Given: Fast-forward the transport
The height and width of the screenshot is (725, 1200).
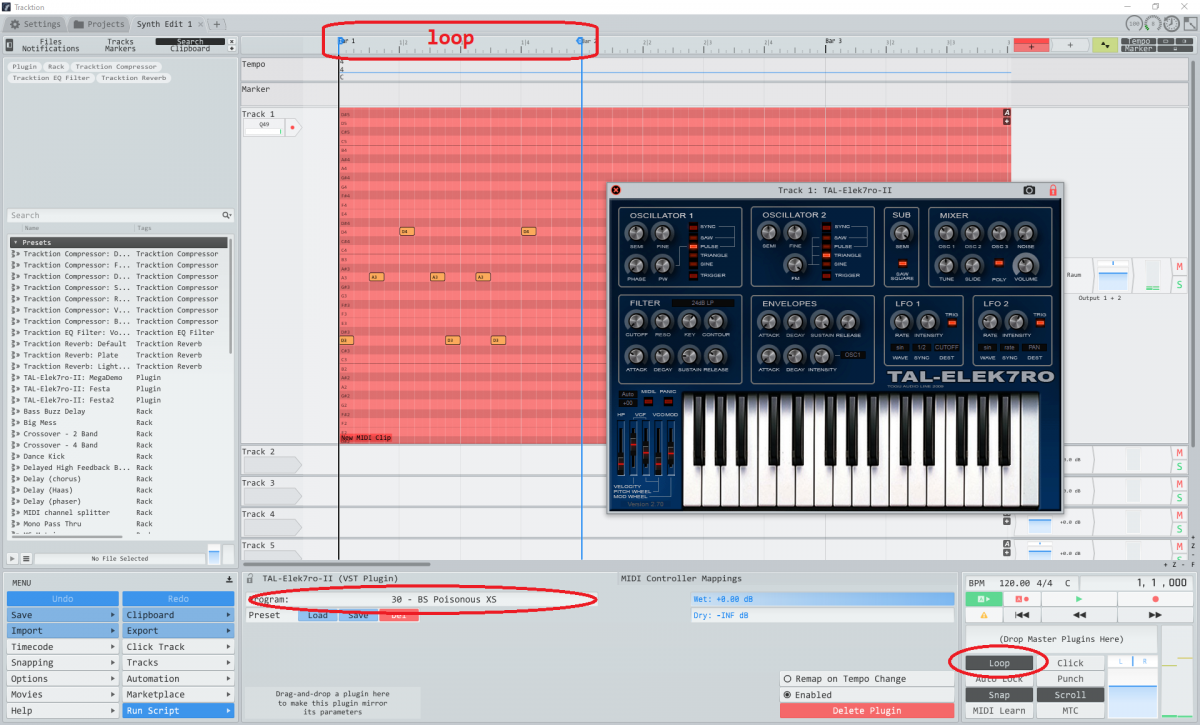Looking at the screenshot, I should [x=1155, y=615].
